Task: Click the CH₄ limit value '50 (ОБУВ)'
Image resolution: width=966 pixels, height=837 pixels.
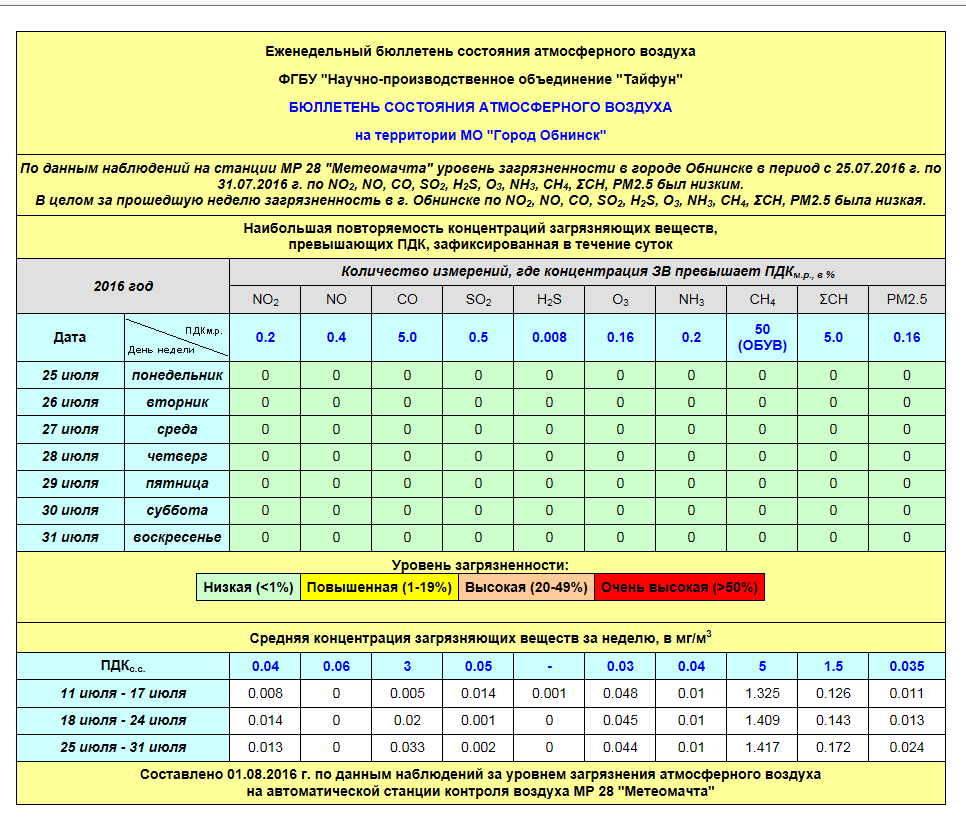Action: 763,337
